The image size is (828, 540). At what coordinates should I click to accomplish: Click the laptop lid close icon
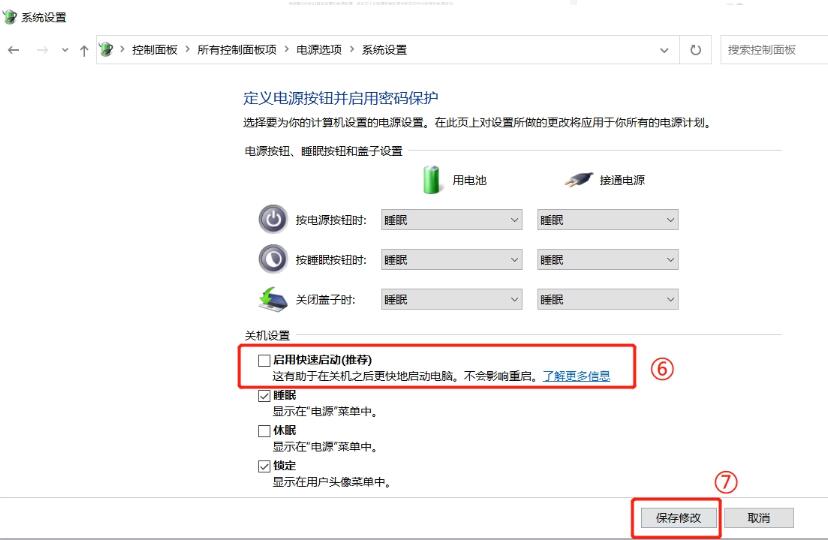(x=272, y=299)
